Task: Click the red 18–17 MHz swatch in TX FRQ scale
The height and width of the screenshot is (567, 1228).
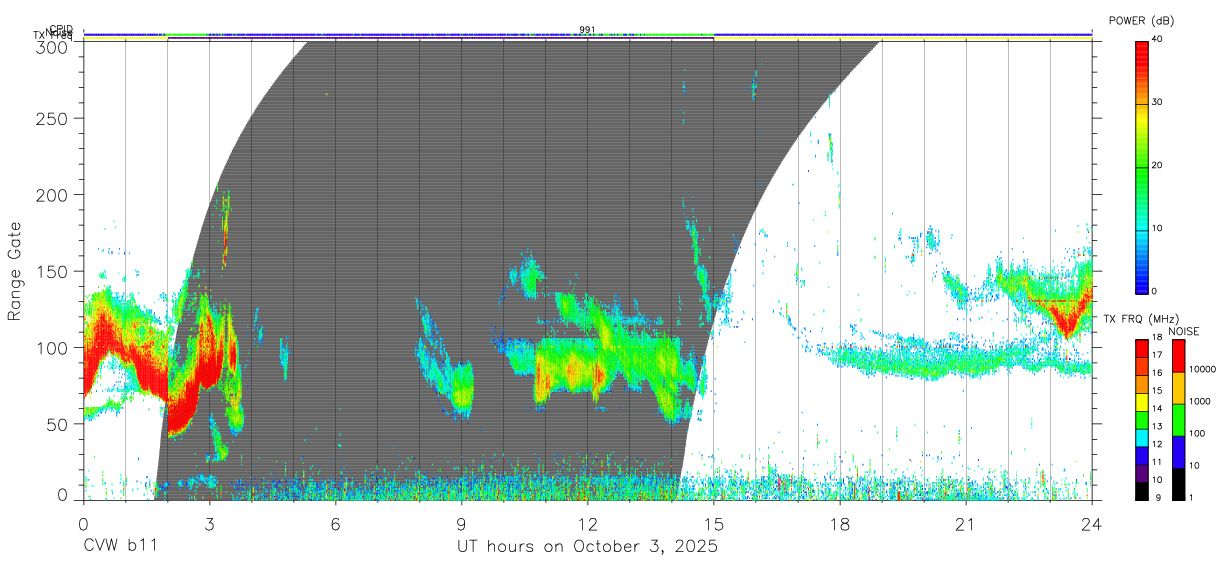Action: (1141, 349)
